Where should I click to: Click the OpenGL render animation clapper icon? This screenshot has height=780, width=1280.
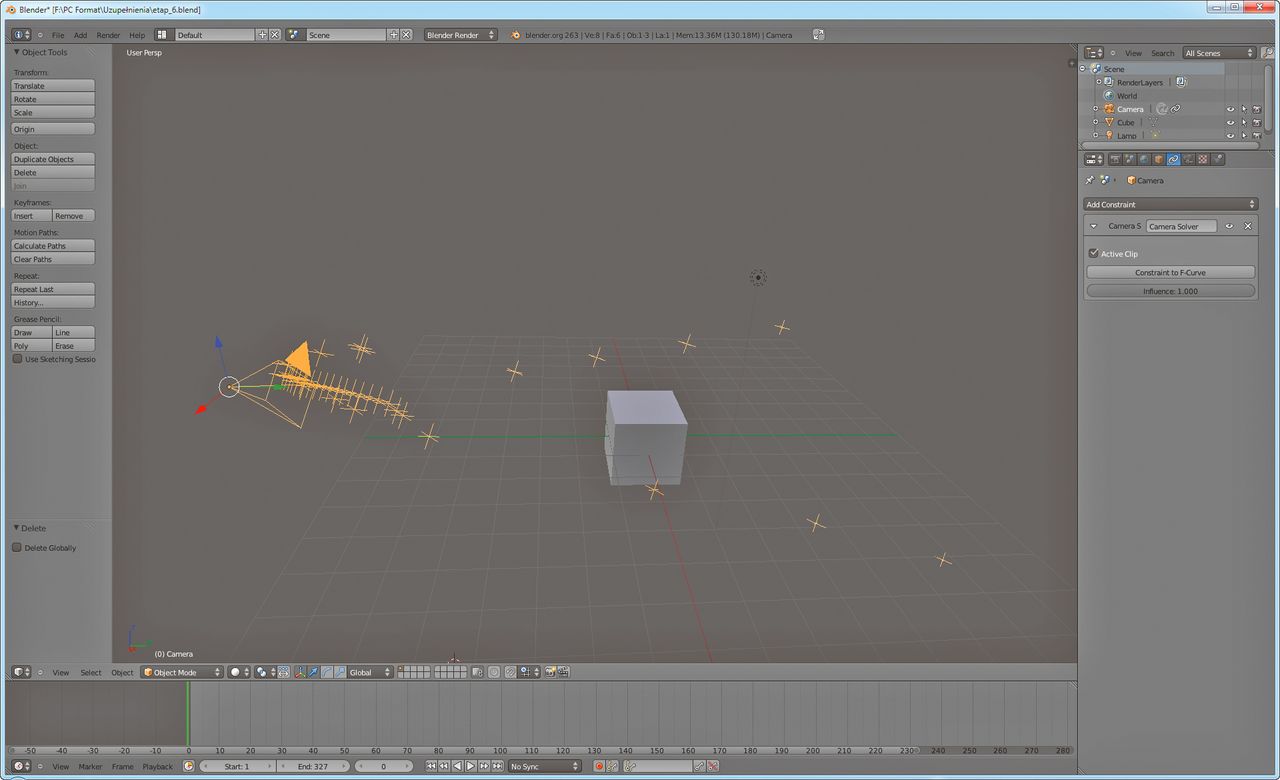[563, 672]
